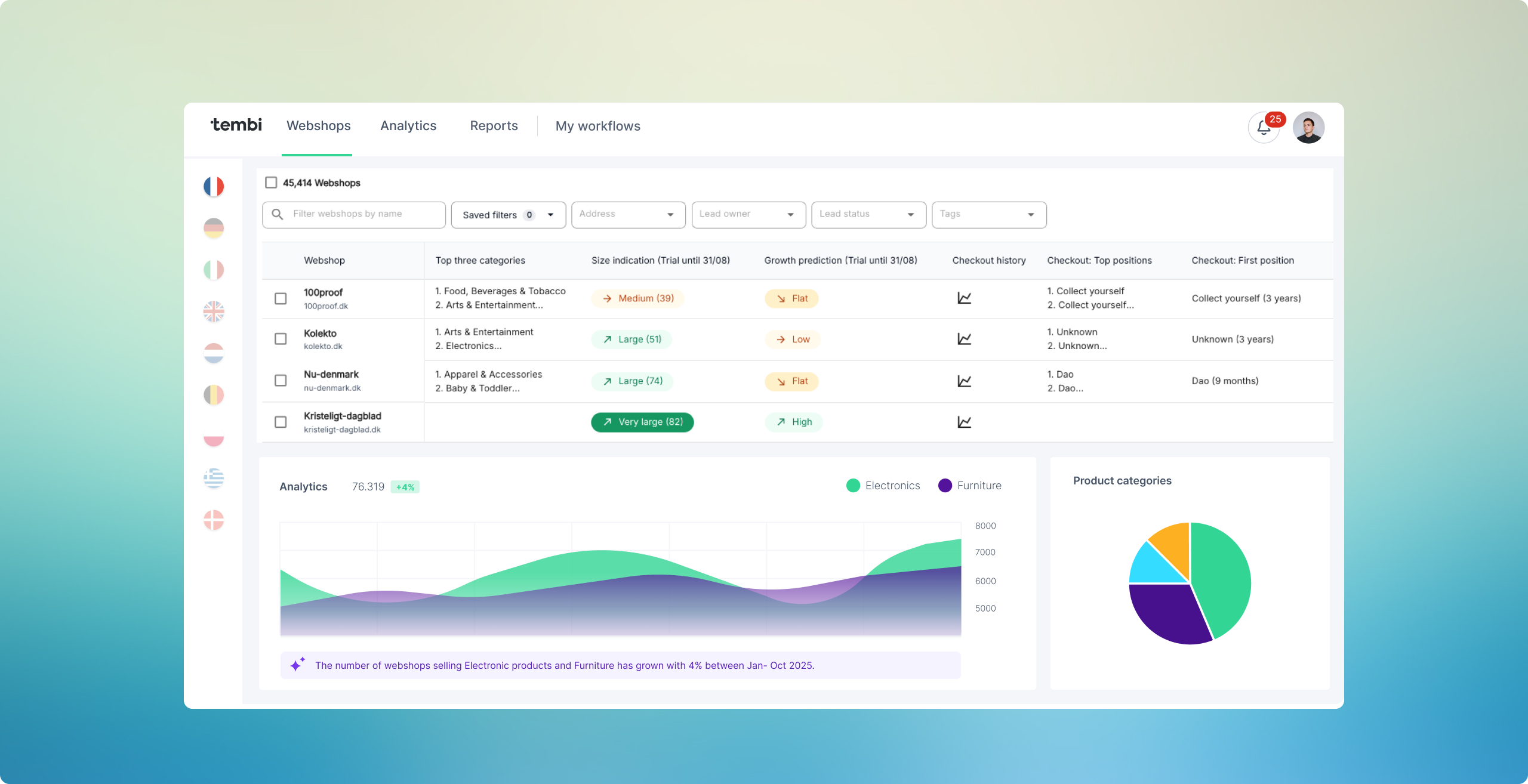This screenshot has height=784, width=1528.
Task: Select the Italy flag in sidebar
Action: (214, 270)
